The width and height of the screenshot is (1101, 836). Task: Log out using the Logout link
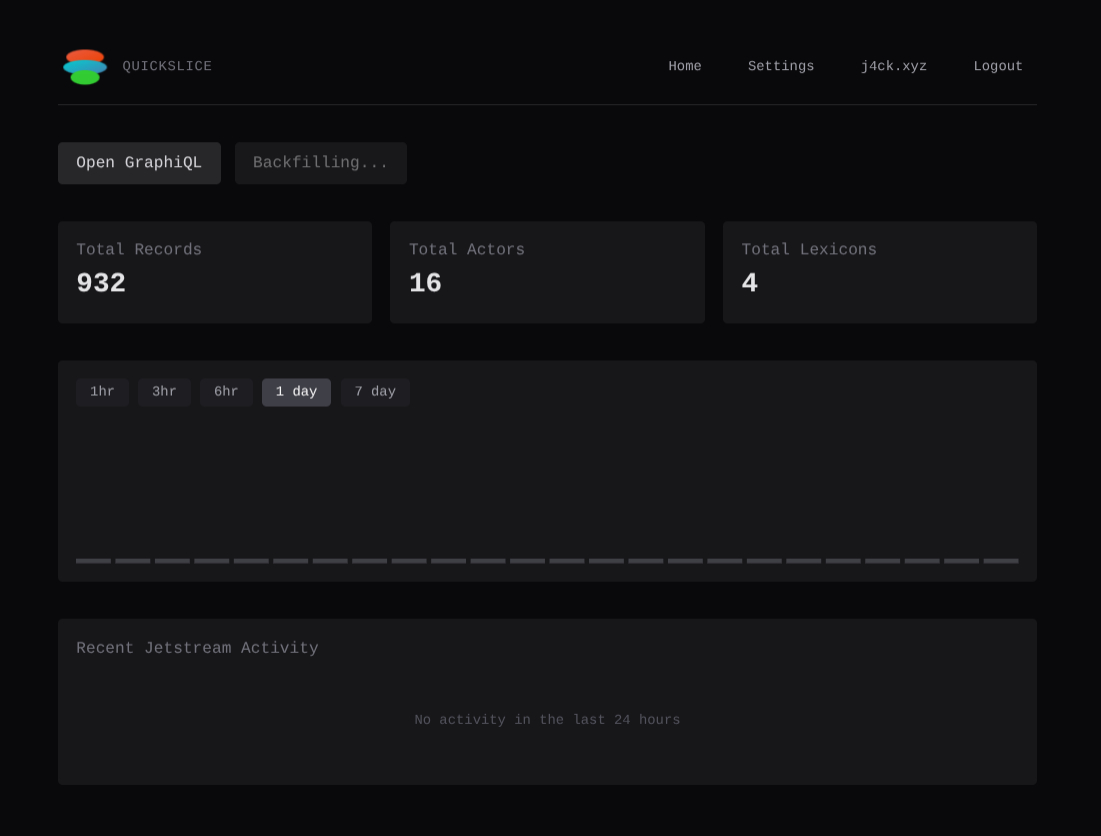pyautogui.click(x=998, y=67)
